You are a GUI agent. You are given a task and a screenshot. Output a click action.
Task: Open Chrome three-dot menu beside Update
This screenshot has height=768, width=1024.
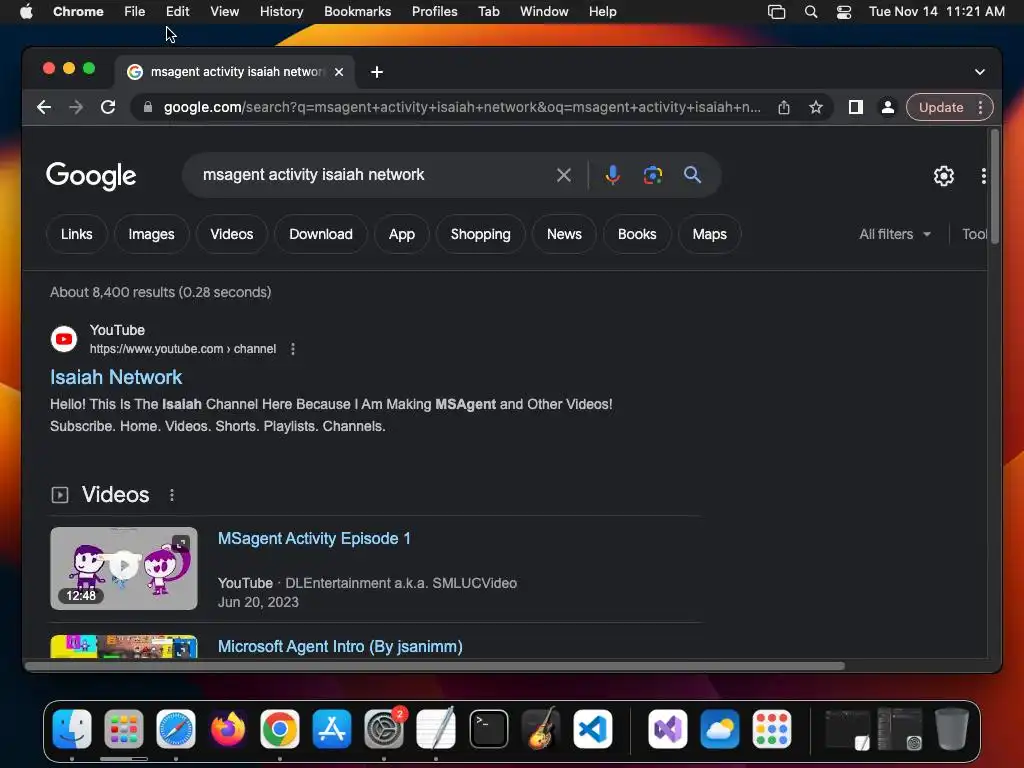(x=980, y=107)
